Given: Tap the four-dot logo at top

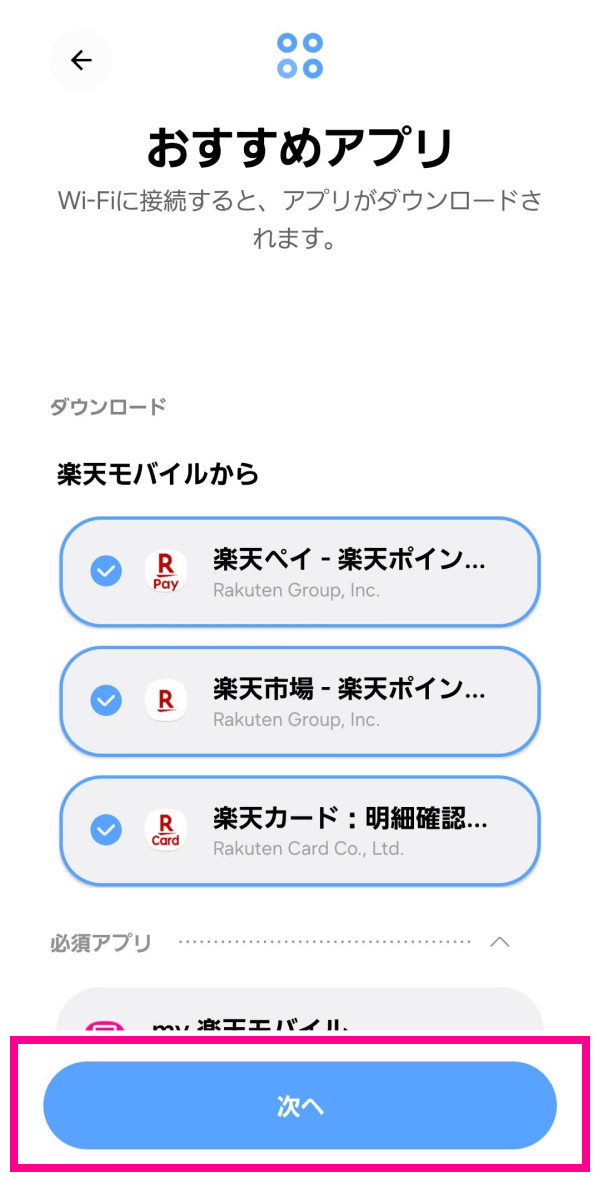Looking at the screenshot, I should [300, 56].
